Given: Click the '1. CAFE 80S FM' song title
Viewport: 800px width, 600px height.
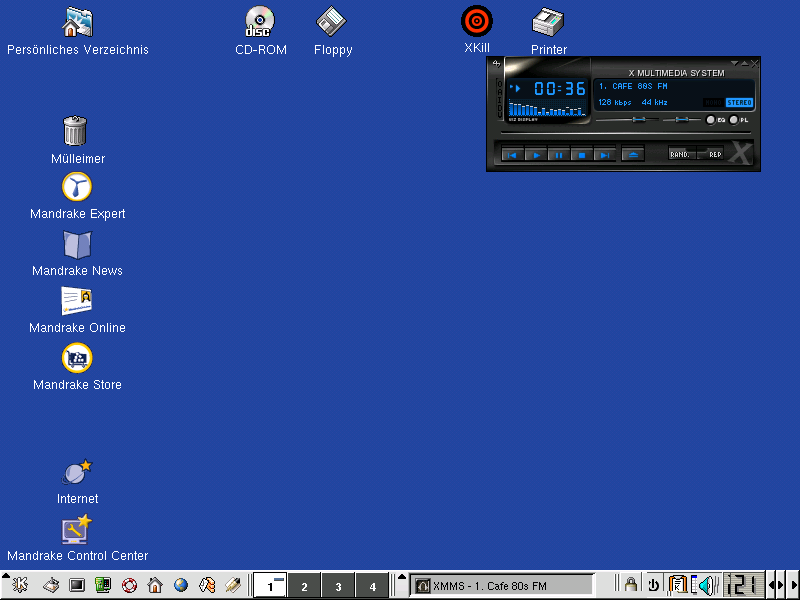Looking at the screenshot, I should point(633,86).
